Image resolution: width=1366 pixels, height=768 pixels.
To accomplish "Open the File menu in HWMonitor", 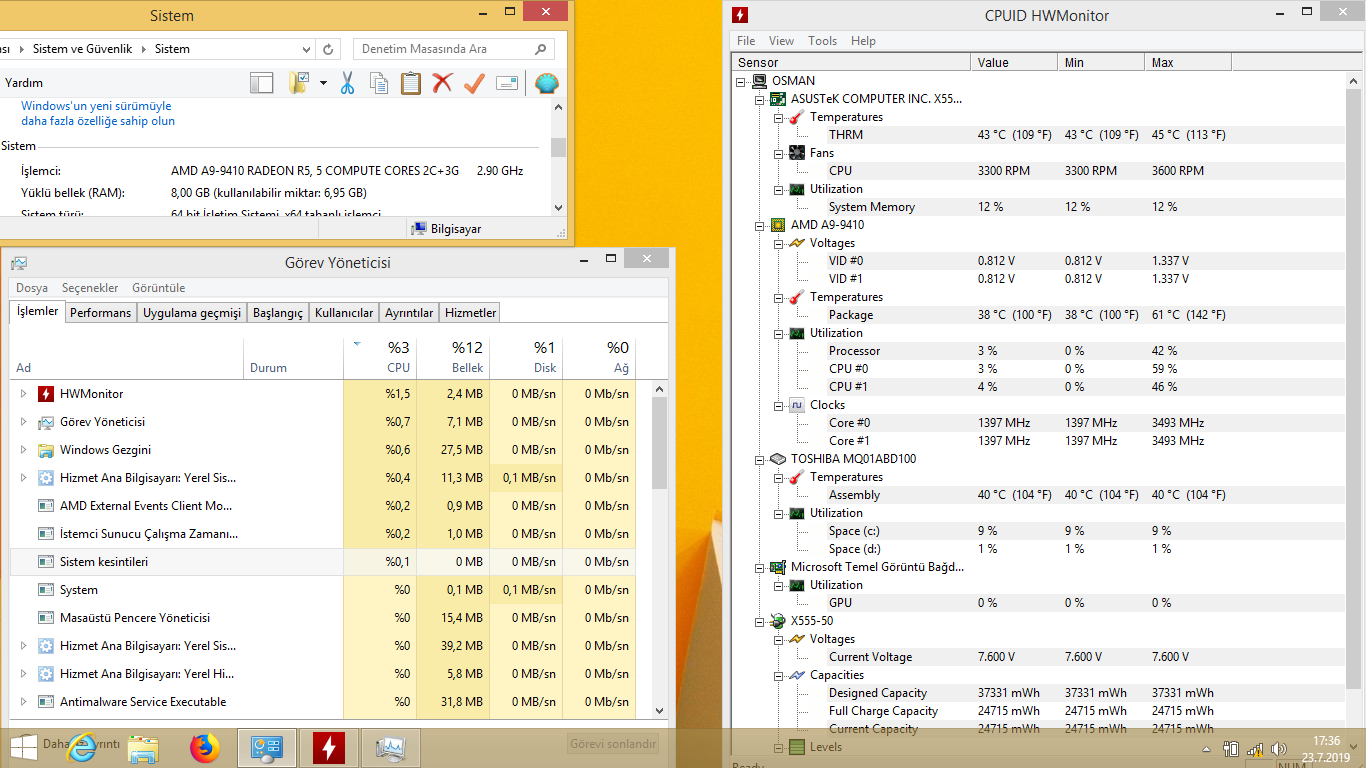I will [x=746, y=41].
